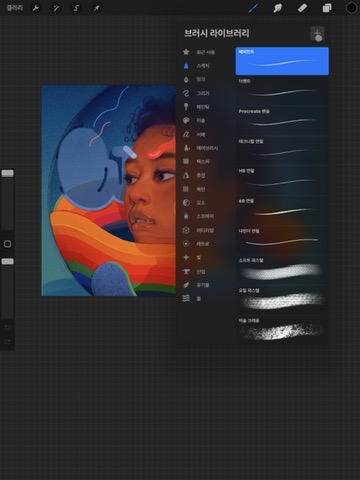Click the 추상 abstract triangle icon
Screen dimensions: 360x480
(186, 175)
